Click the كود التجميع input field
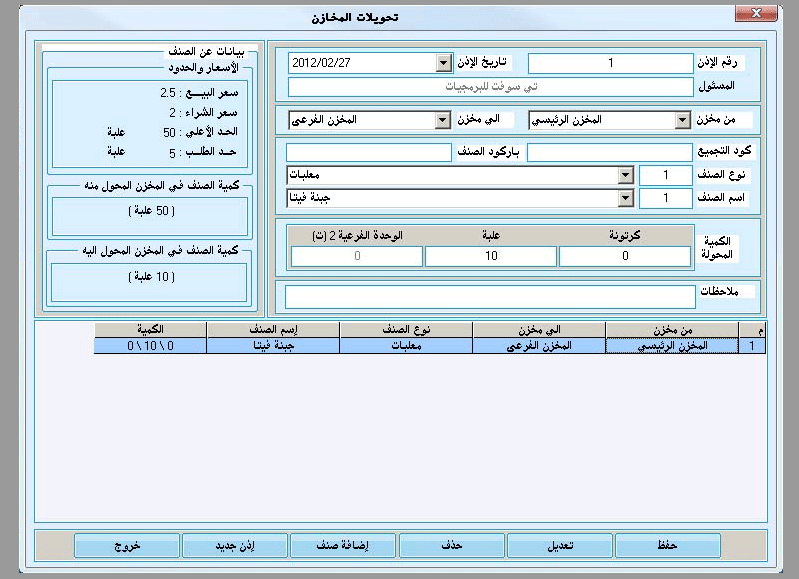This screenshot has height=579, width=799. tap(609, 152)
